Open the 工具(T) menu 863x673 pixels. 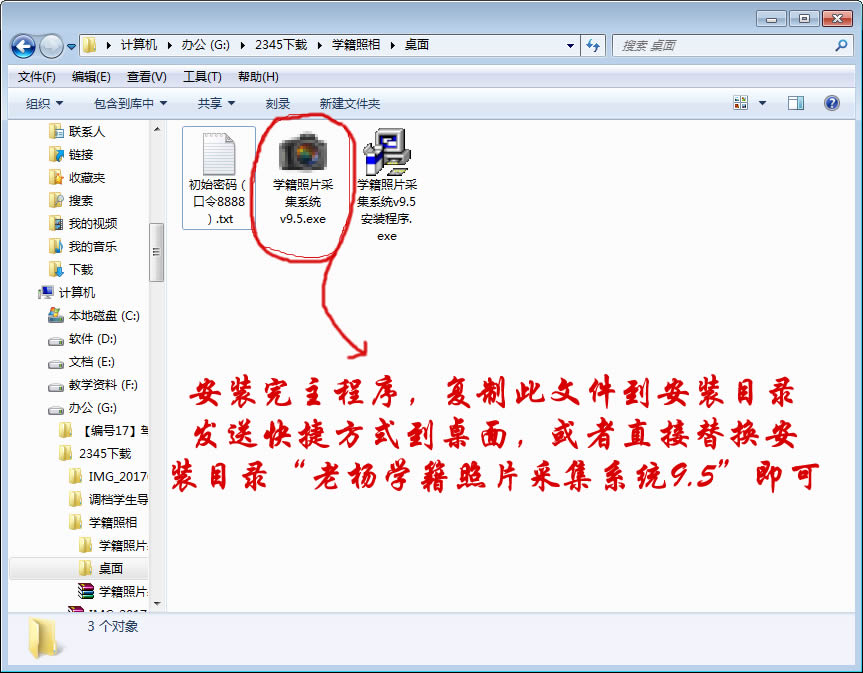(201, 77)
